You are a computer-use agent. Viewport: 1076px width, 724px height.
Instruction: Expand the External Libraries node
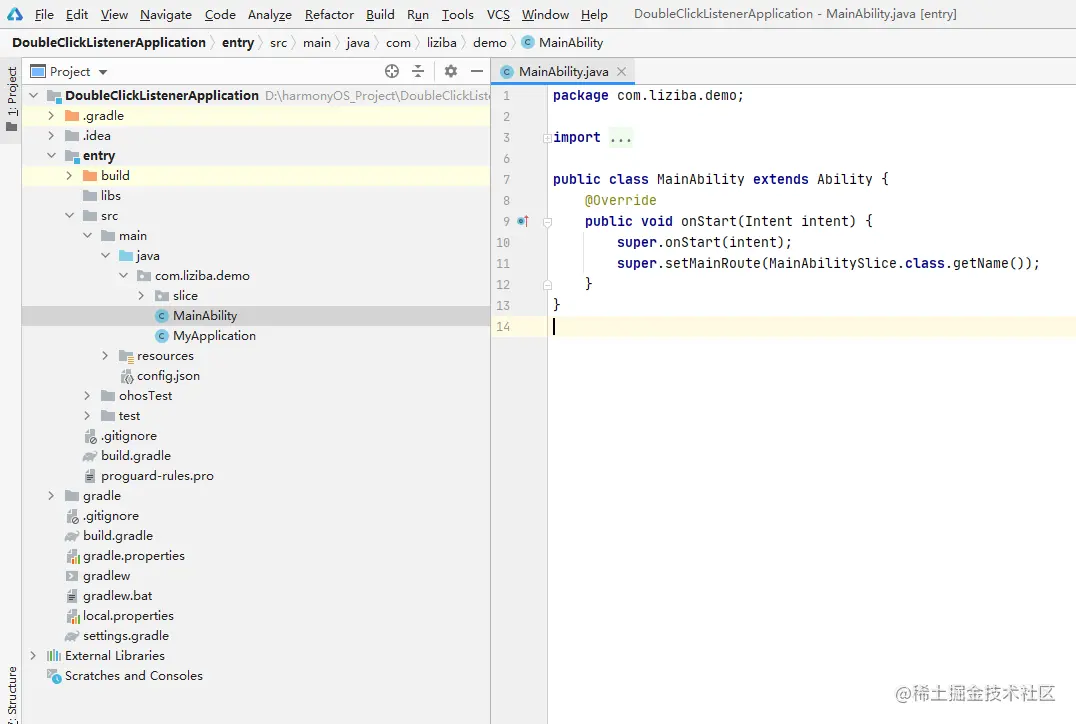34,655
